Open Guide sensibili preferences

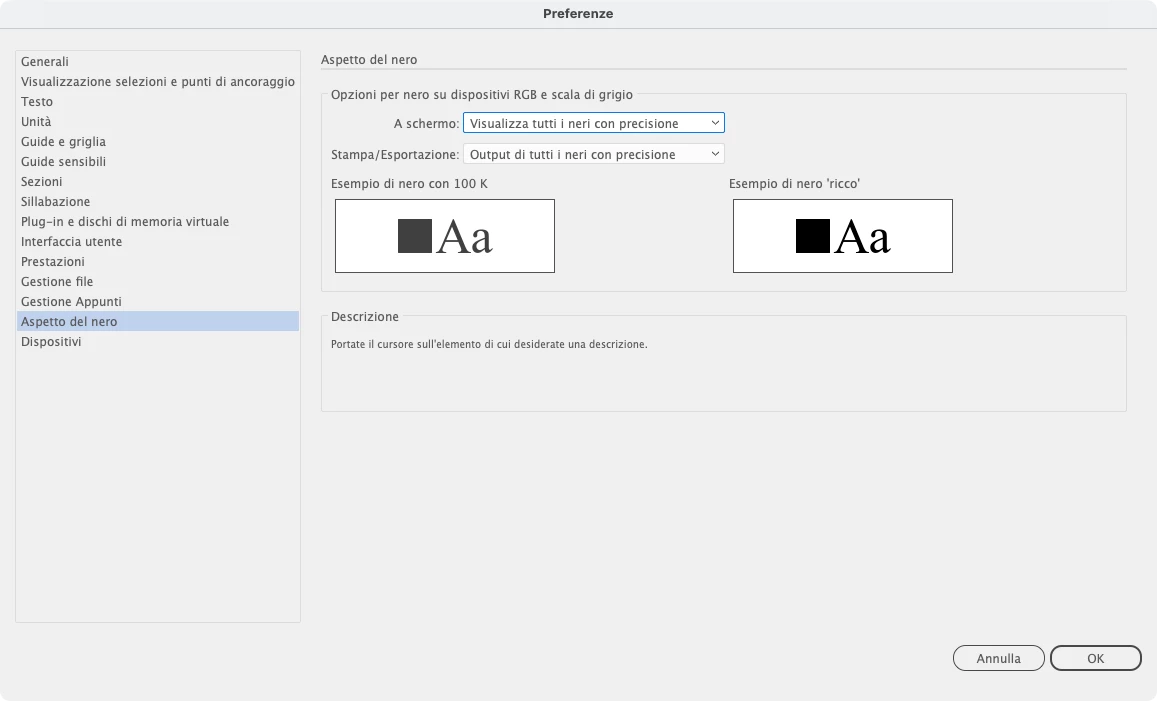pos(157,162)
